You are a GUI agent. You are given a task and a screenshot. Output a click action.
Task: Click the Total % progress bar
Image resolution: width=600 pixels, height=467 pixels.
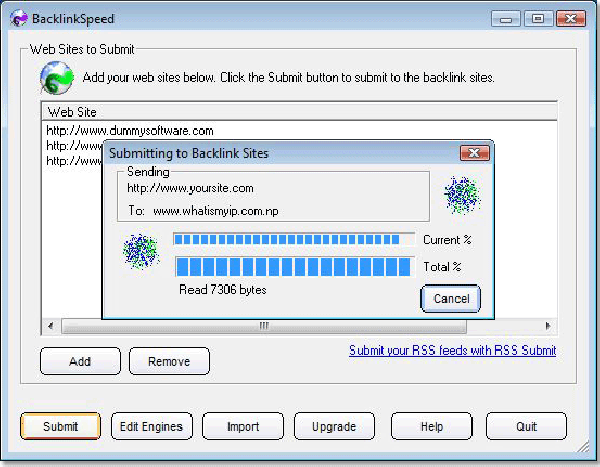pyautogui.click(x=294, y=266)
